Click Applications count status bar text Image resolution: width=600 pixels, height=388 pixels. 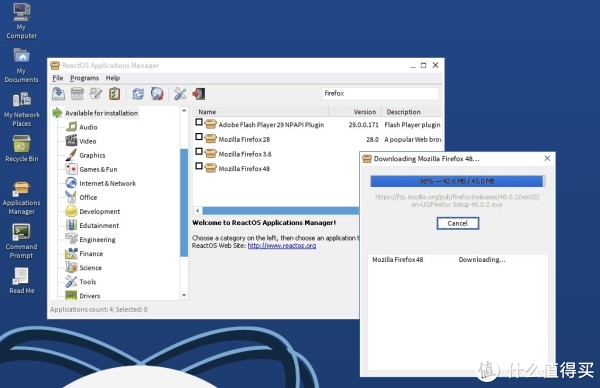99,309
